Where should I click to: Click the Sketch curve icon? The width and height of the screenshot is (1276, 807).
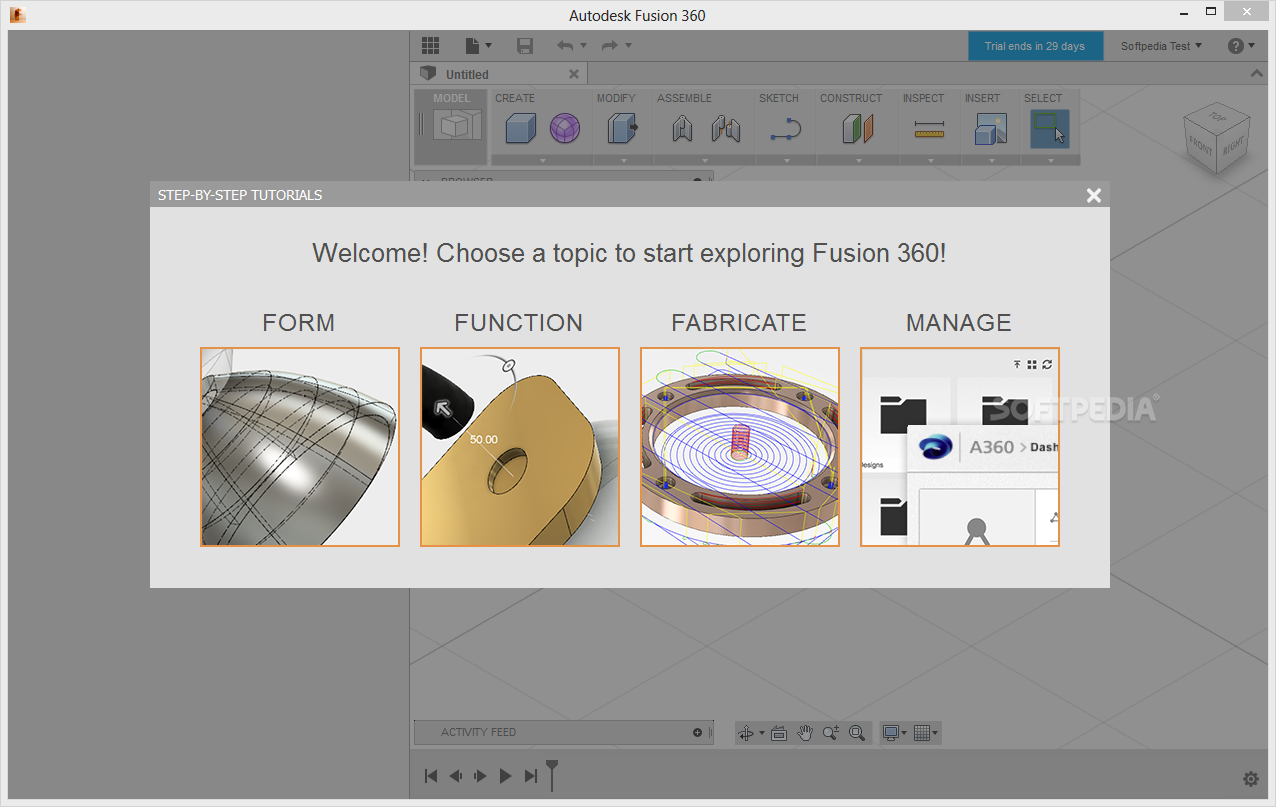pos(786,129)
